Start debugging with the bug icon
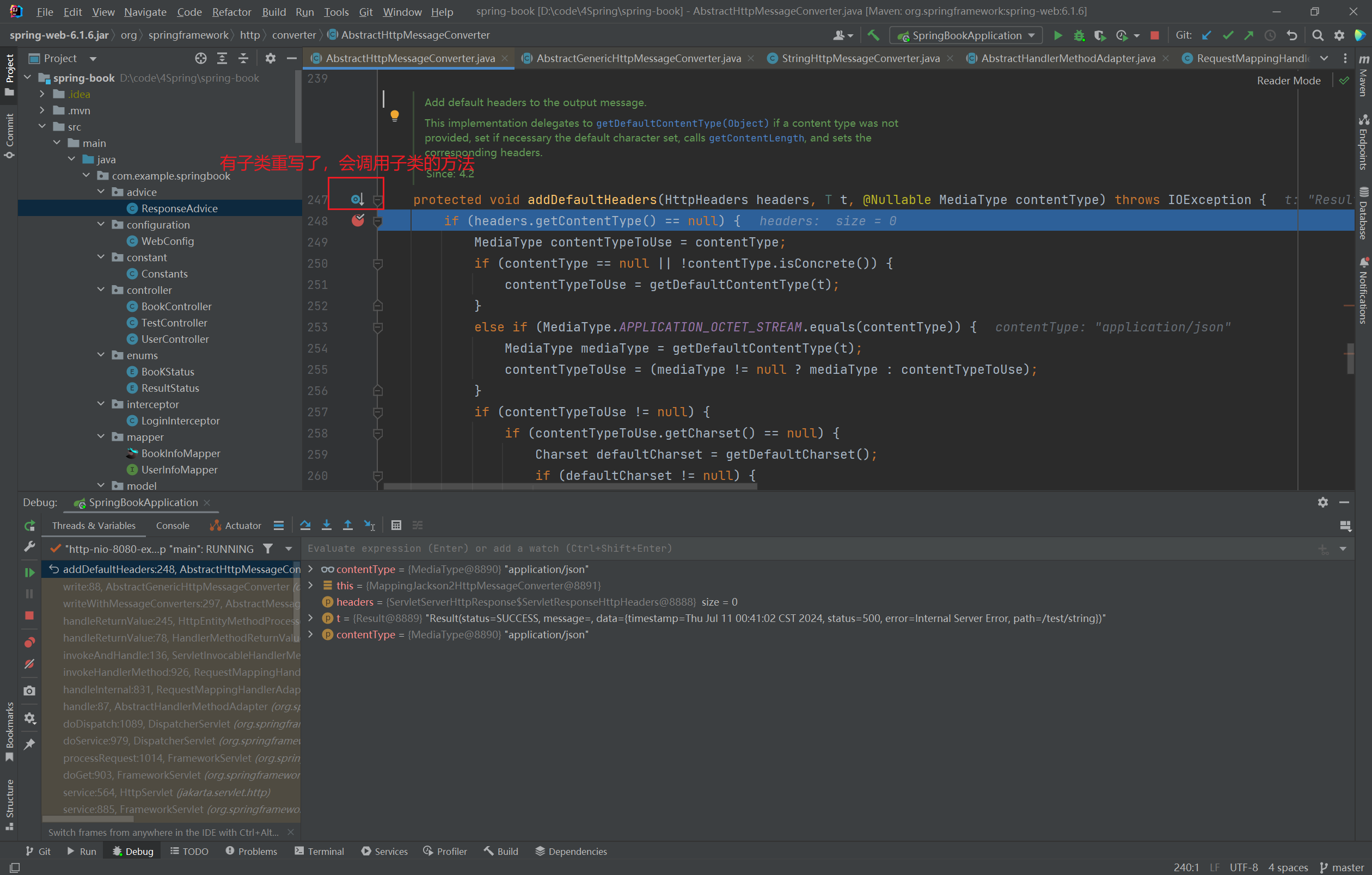This screenshot has width=1372, height=875. pyautogui.click(x=1079, y=35)
